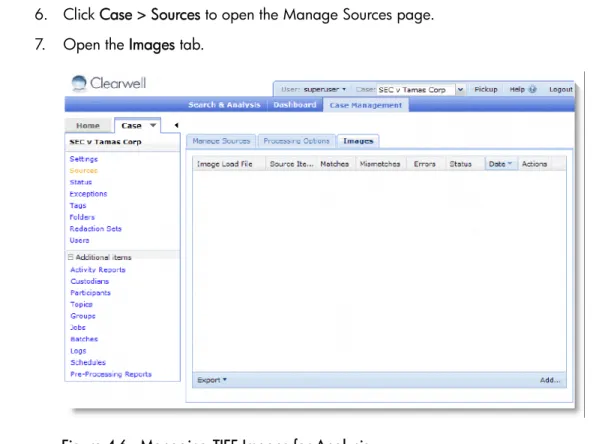Screen dimensions: 593x444
Task: Open the Activity Reports link
Action: point(98,270)
